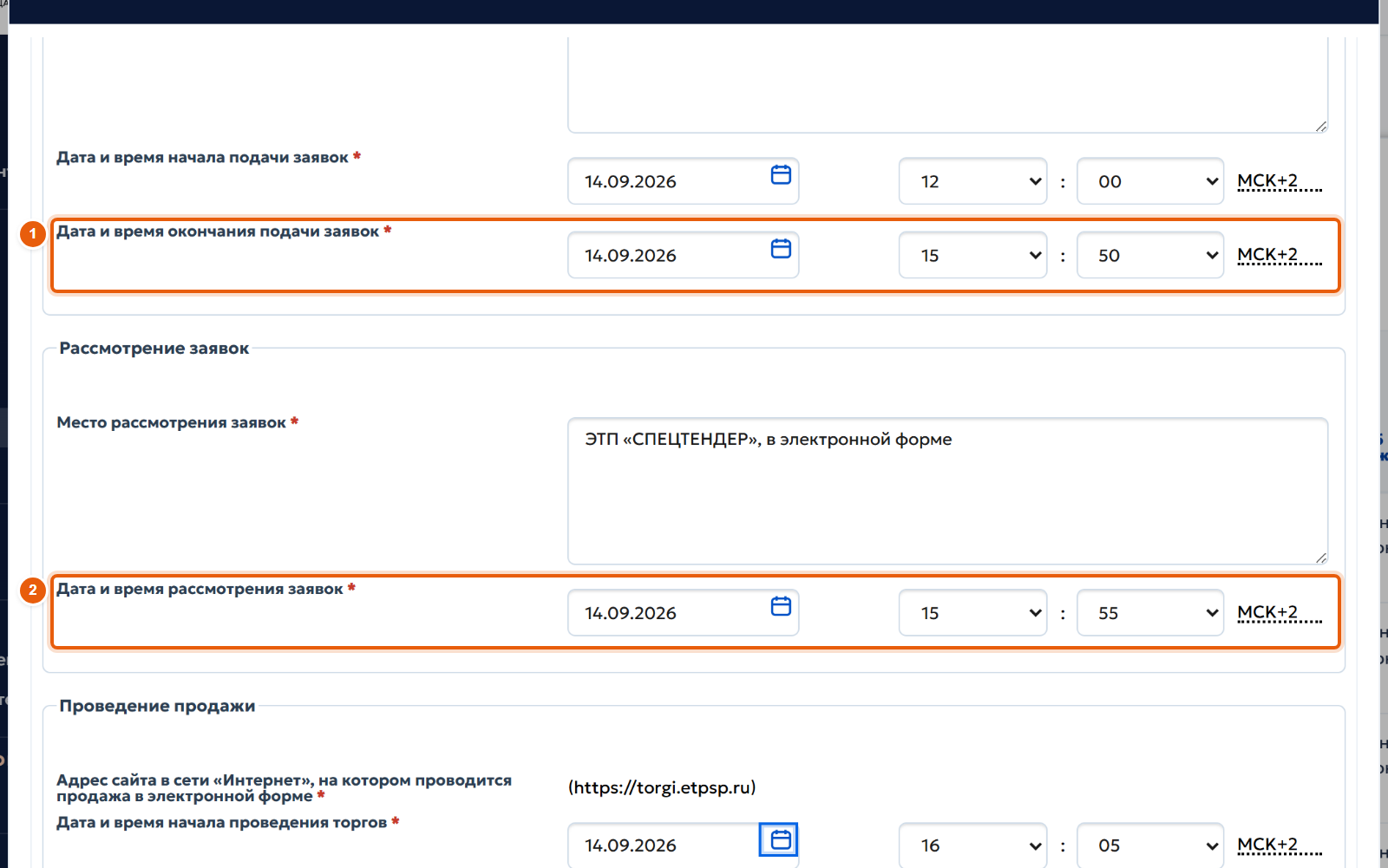Expand minutes dropdown for application review time
1388x868 pixels.
click(x=1150, y=612)
